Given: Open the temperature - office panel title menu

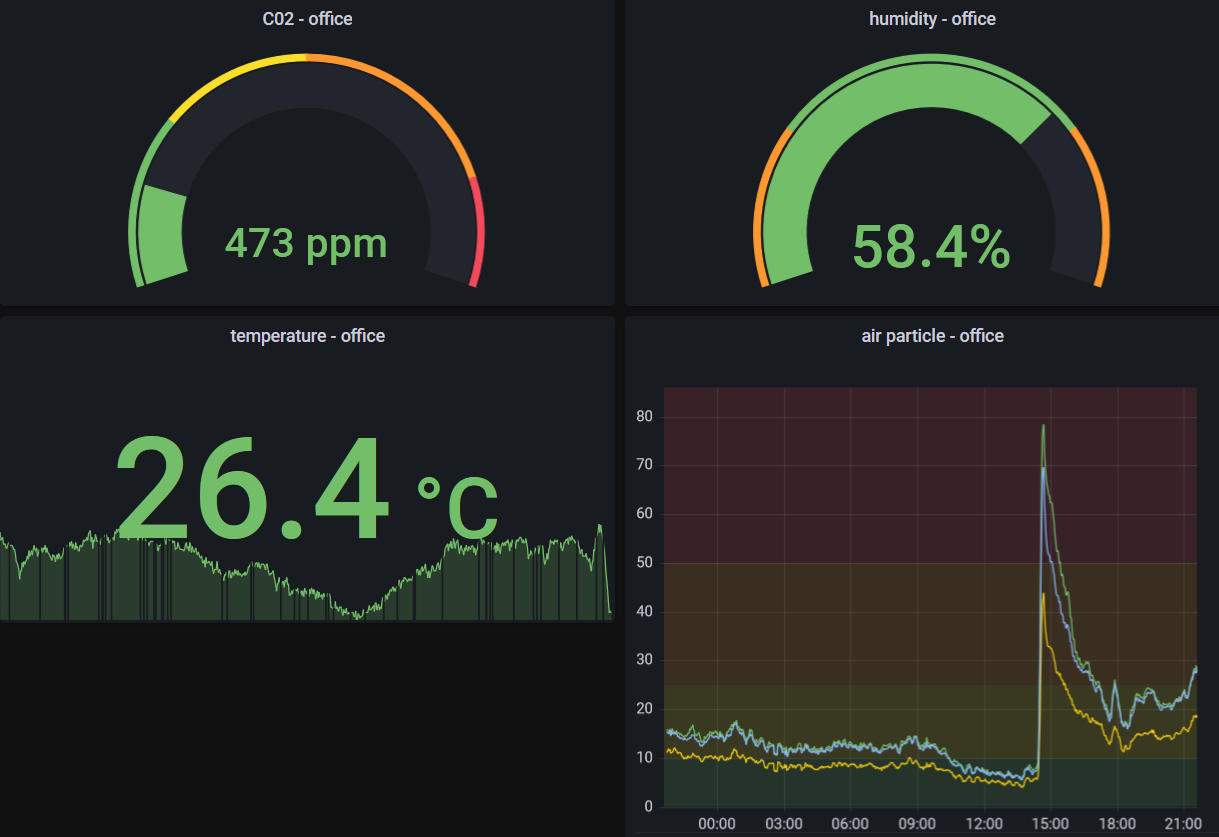Looking at the screenshot, I should point(307,336).
